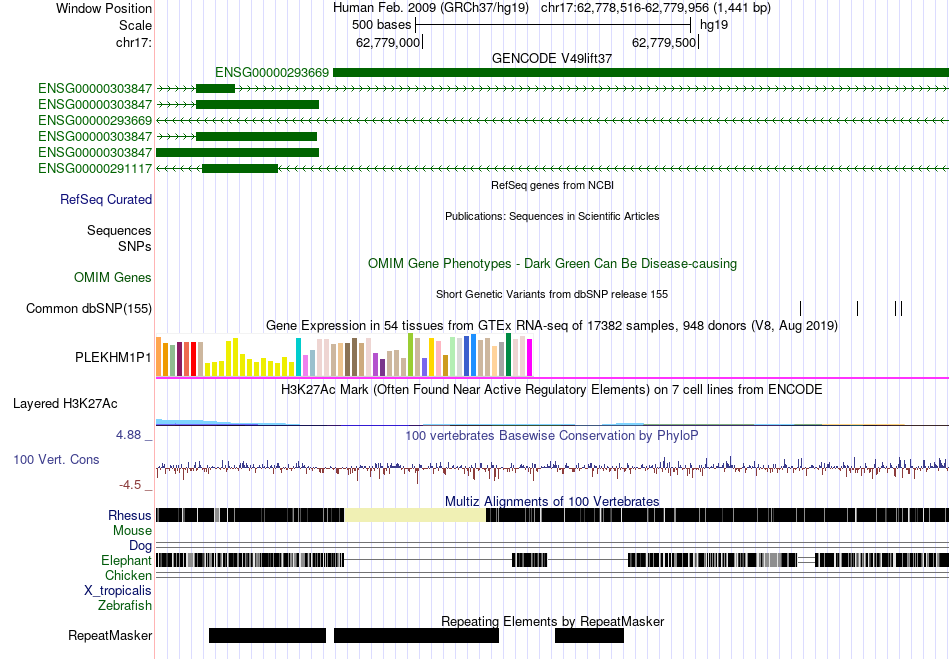Open the Layered H3K27Ac track label

(65, 403)
